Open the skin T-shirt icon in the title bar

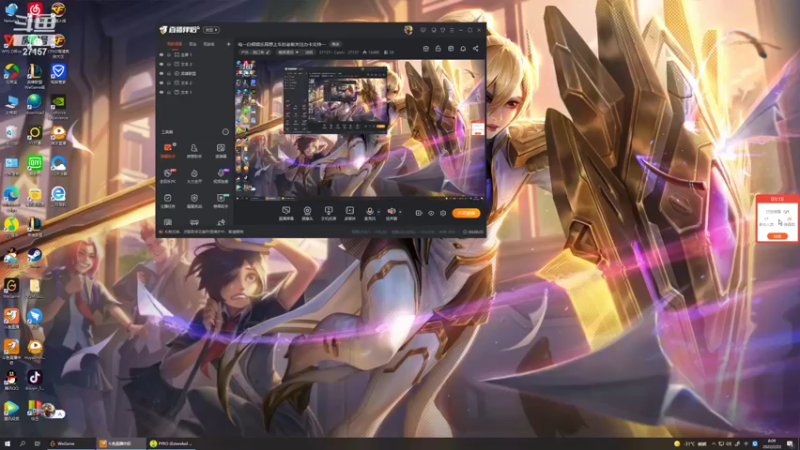pyautogui.click(x=442, y=30)
